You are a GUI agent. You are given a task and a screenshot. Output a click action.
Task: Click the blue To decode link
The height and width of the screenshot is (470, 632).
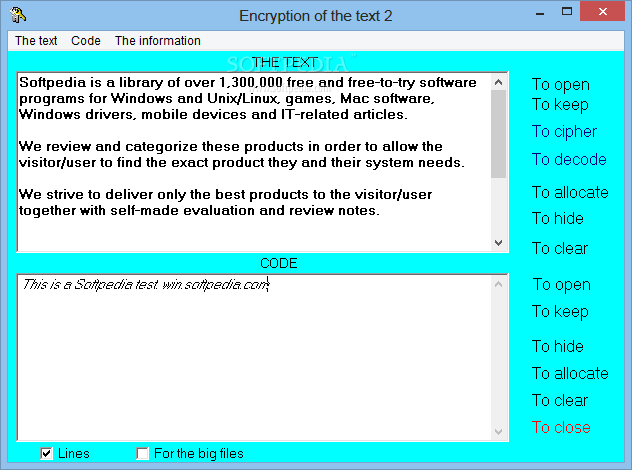[x=569, y=160]
